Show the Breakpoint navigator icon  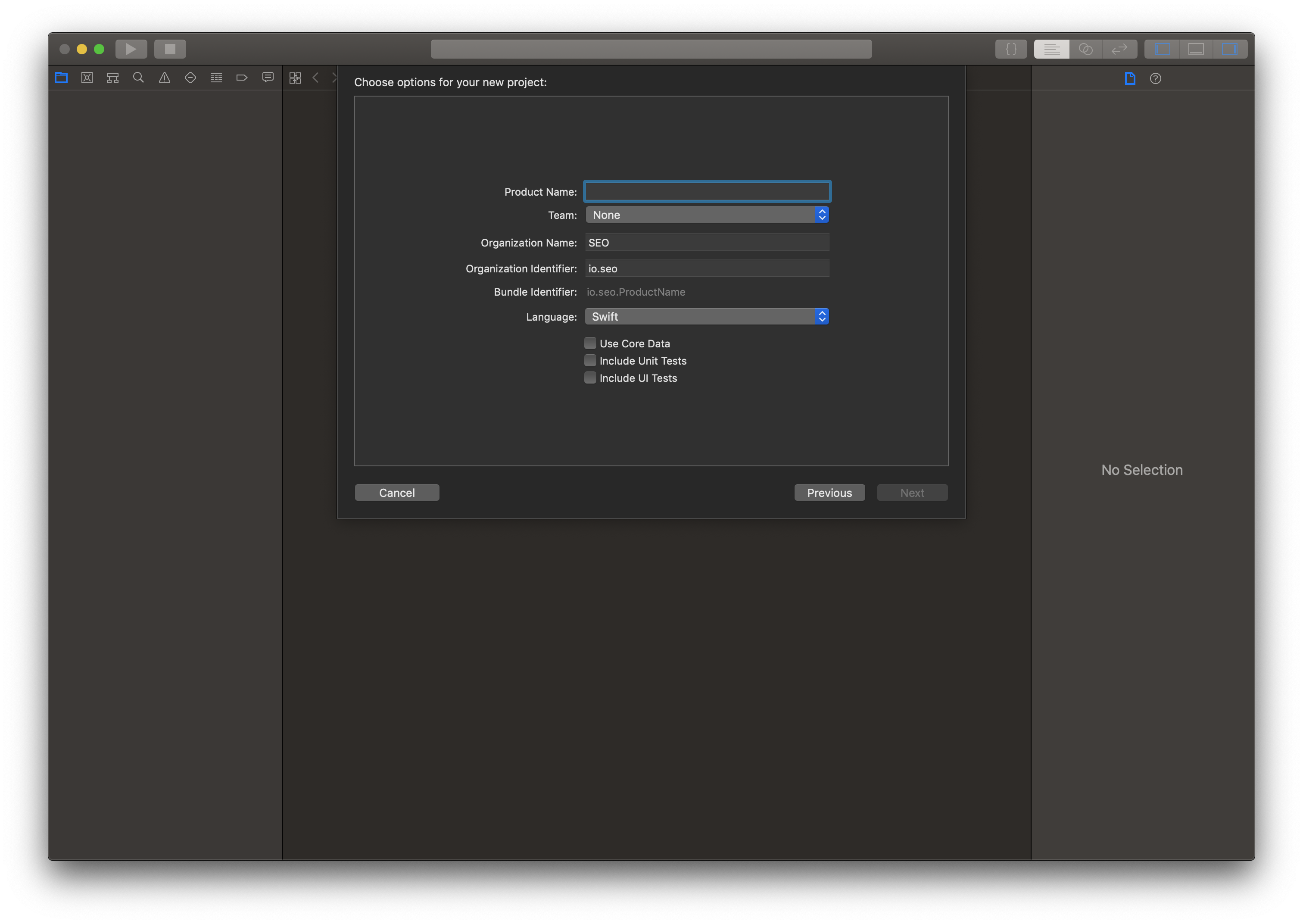tap(242, 78)
